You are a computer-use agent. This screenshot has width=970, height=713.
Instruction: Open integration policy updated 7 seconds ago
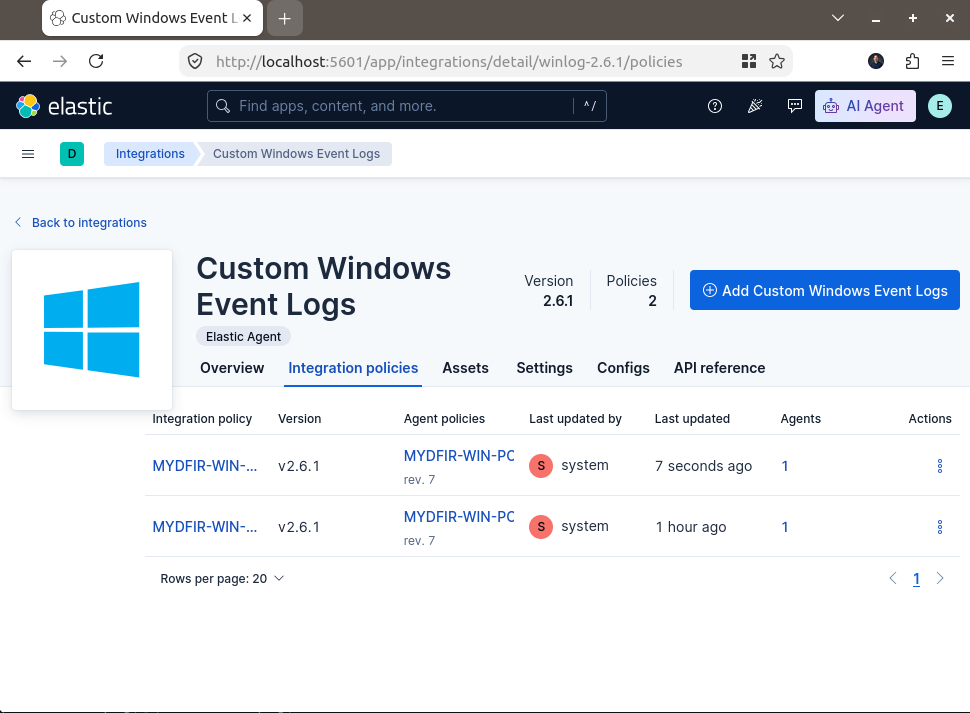pos(205,466)
